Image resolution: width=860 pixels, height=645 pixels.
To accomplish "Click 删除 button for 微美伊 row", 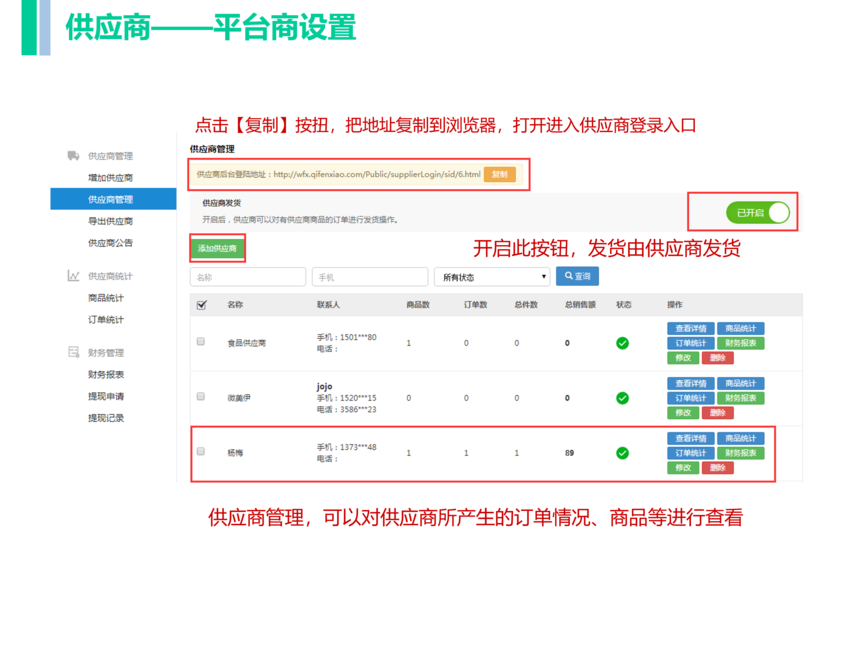I will click(x=718, y=413).
